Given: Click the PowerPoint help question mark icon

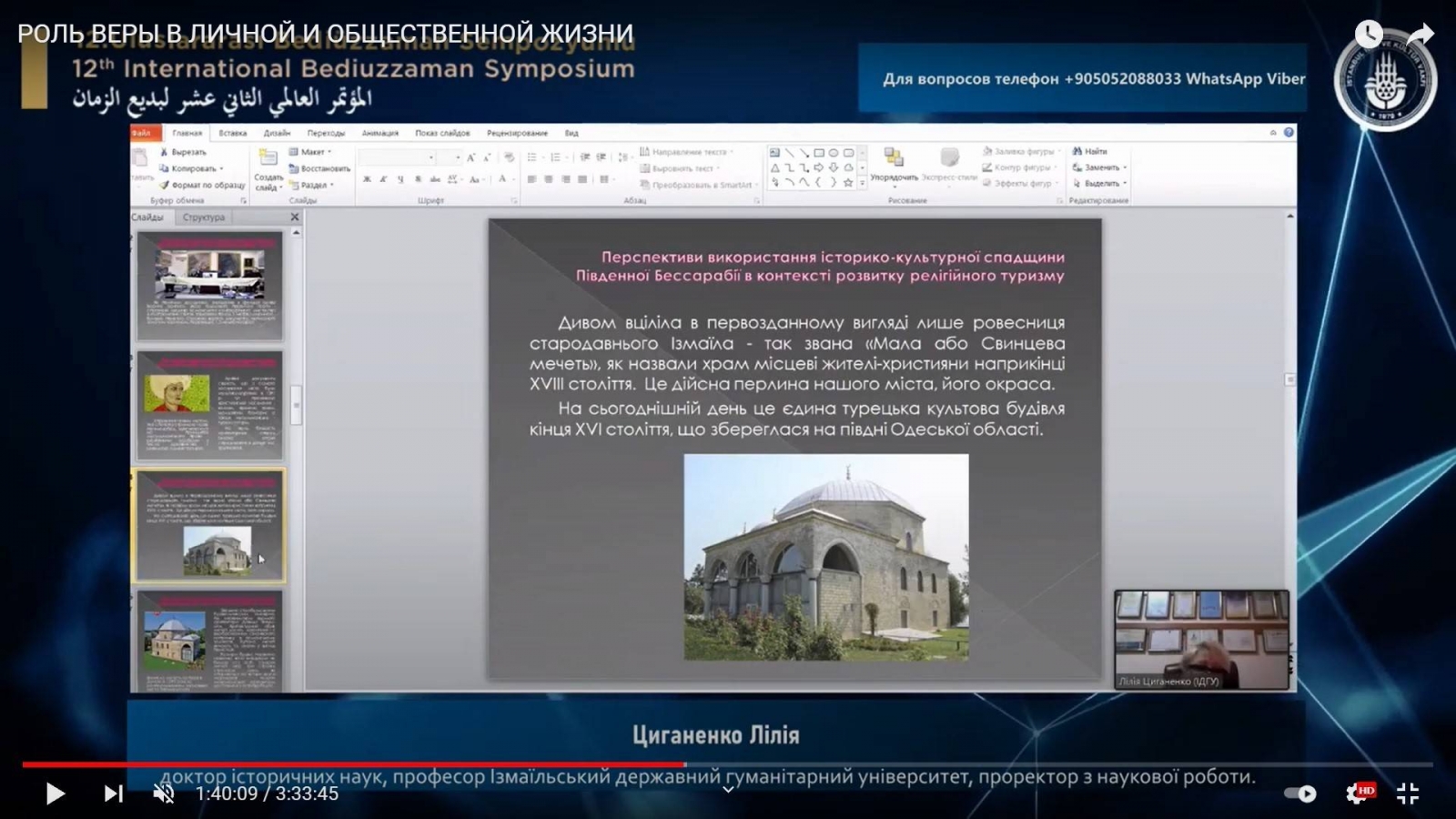Looking at the screenshot, I should click(1289, 133).
